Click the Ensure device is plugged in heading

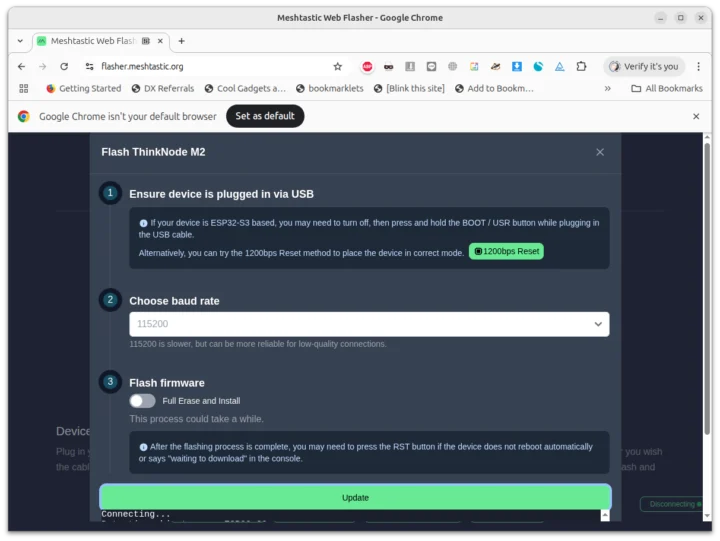click(221, 194)
